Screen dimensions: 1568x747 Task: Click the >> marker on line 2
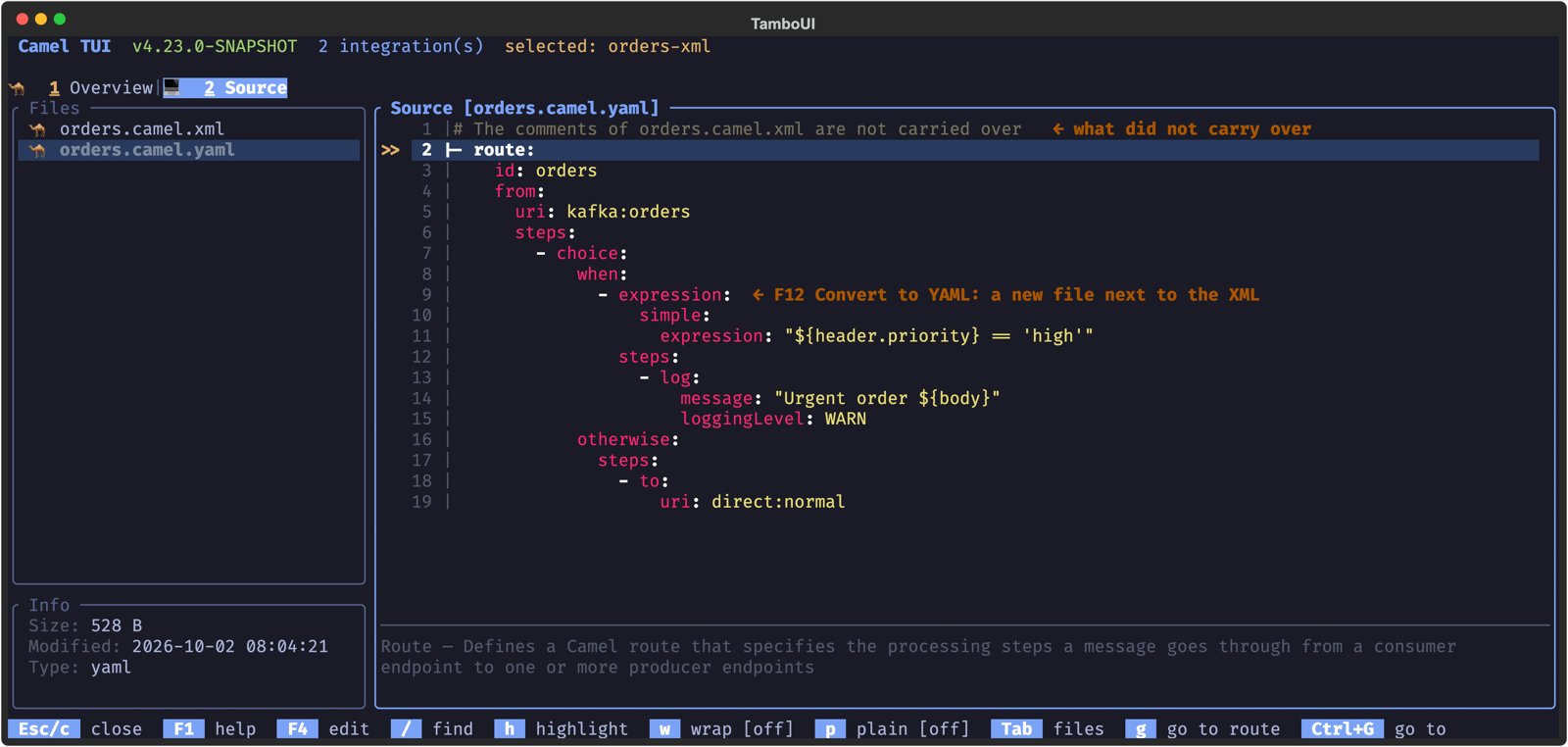(390, 150)
